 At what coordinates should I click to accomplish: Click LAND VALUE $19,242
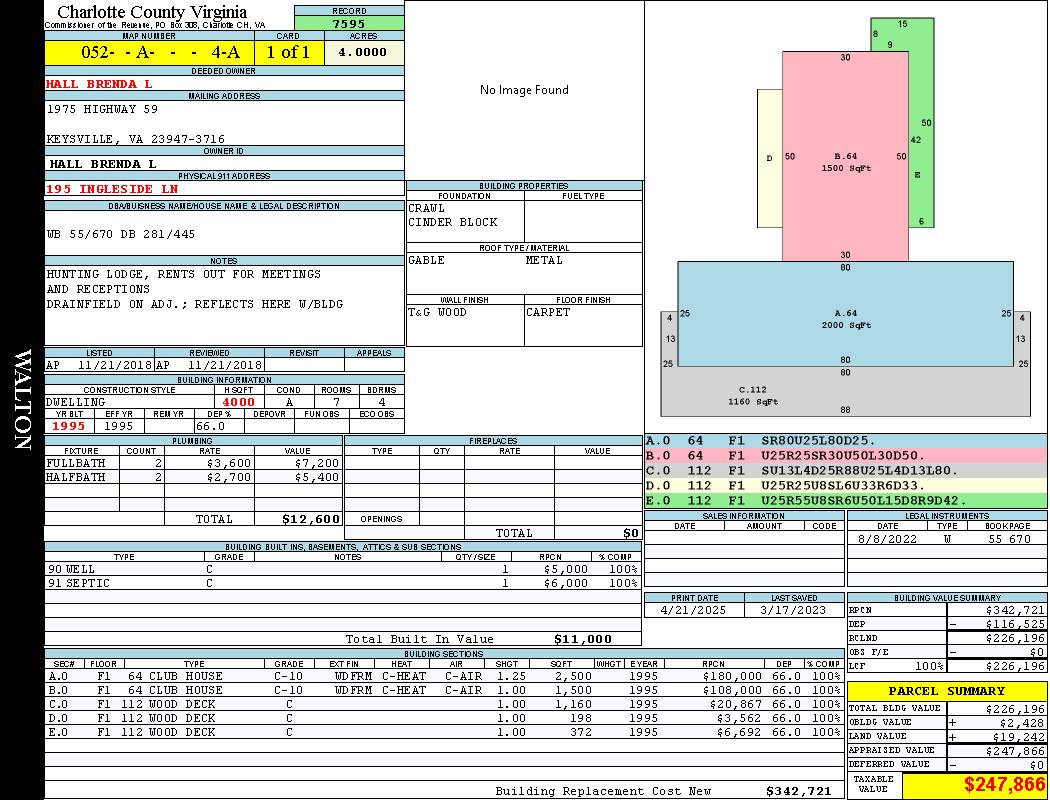(1018, 737)
